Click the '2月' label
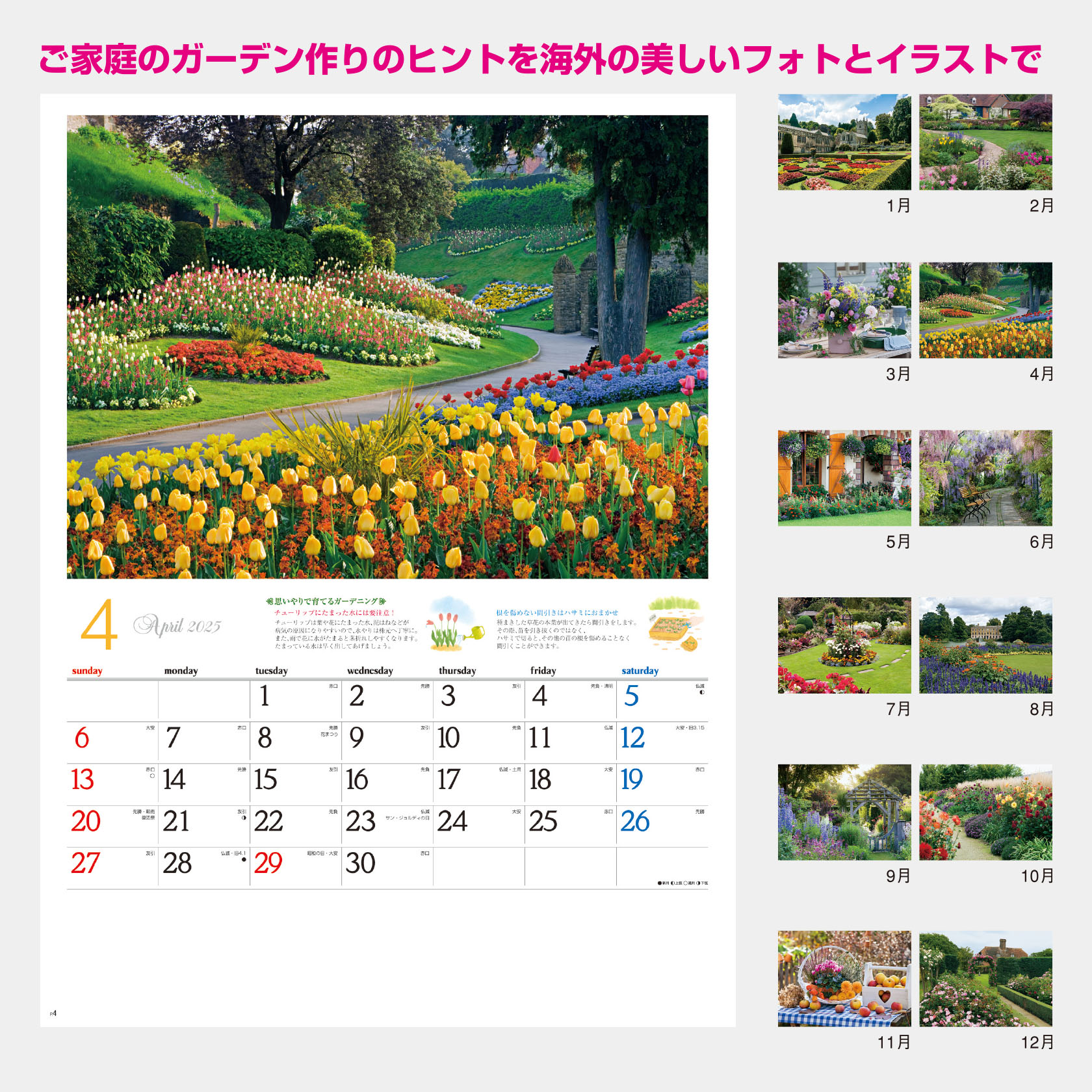The width and height of the screenshot is (1092, 1092). point(1041,206)
